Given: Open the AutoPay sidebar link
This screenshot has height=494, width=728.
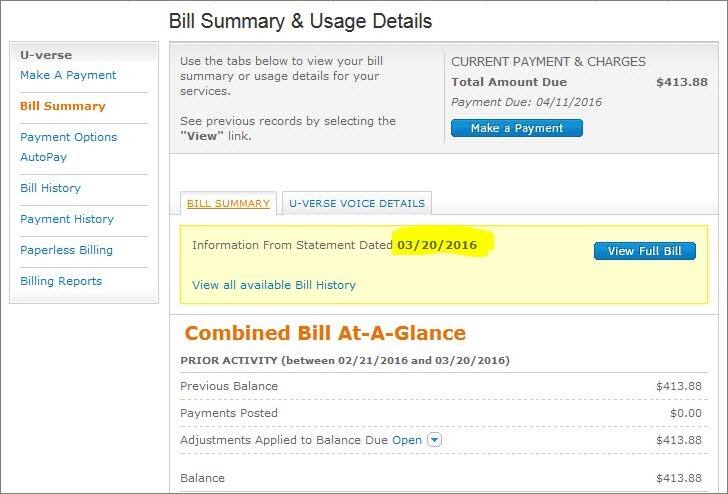Looking at the screenshot, I should click(43, 157).
